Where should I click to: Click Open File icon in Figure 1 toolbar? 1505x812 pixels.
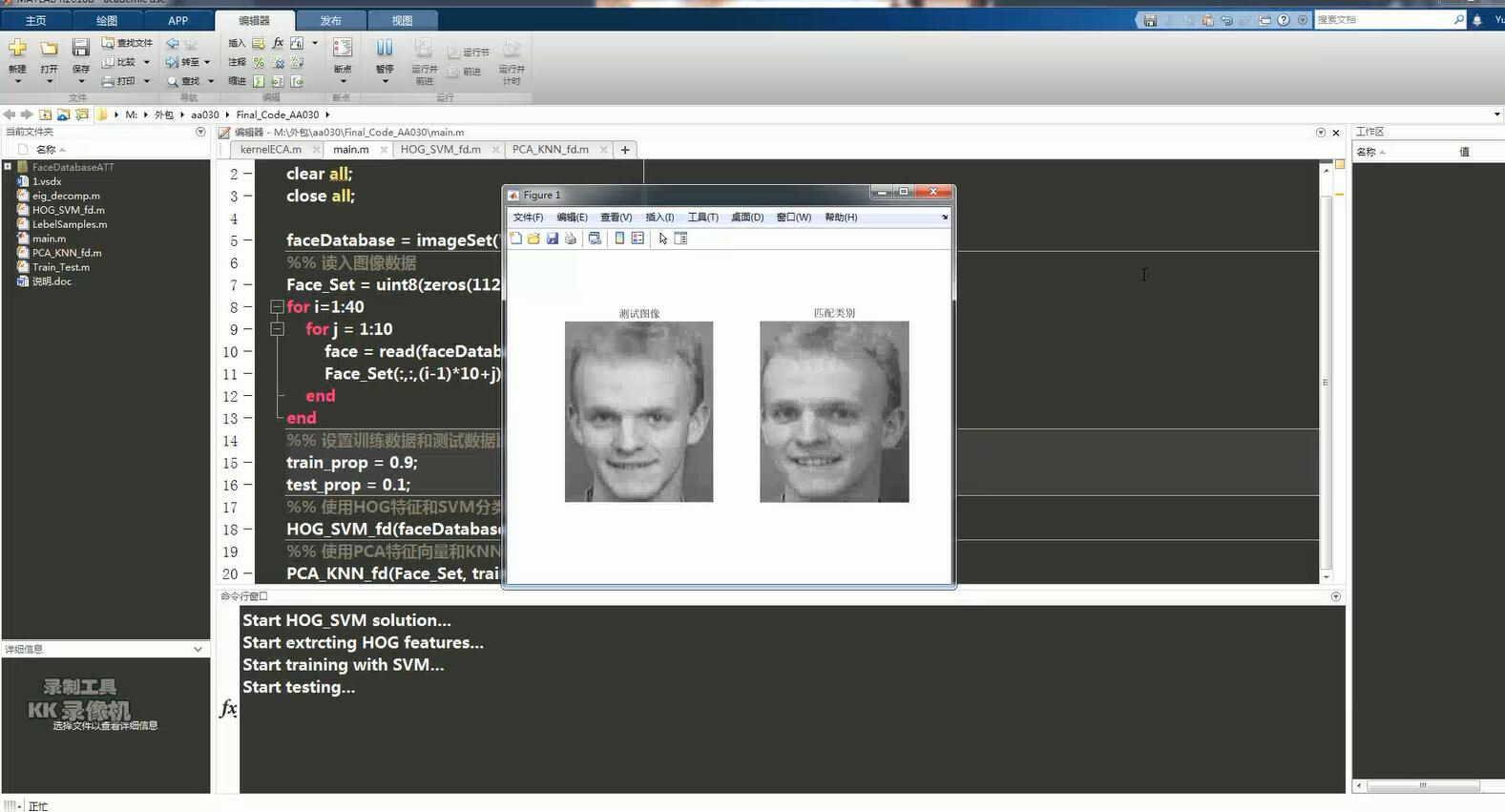click(533, 239)
